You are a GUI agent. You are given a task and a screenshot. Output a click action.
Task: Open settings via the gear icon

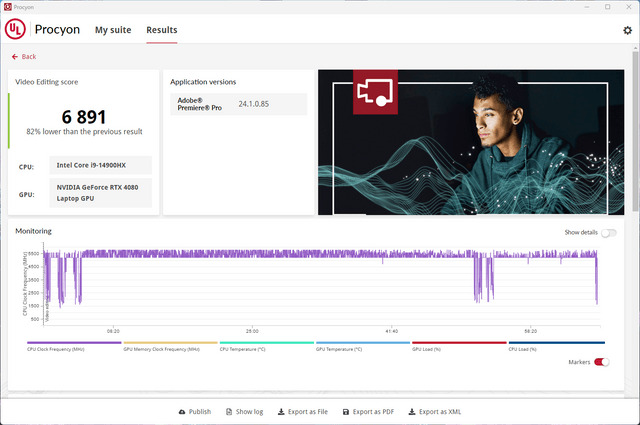click(627, 31)
